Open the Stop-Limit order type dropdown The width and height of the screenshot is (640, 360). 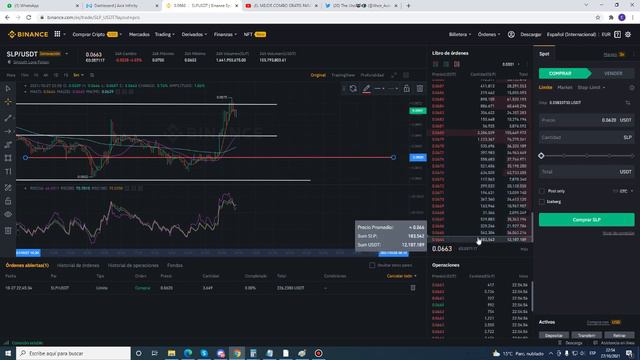(x=591, y=88)
